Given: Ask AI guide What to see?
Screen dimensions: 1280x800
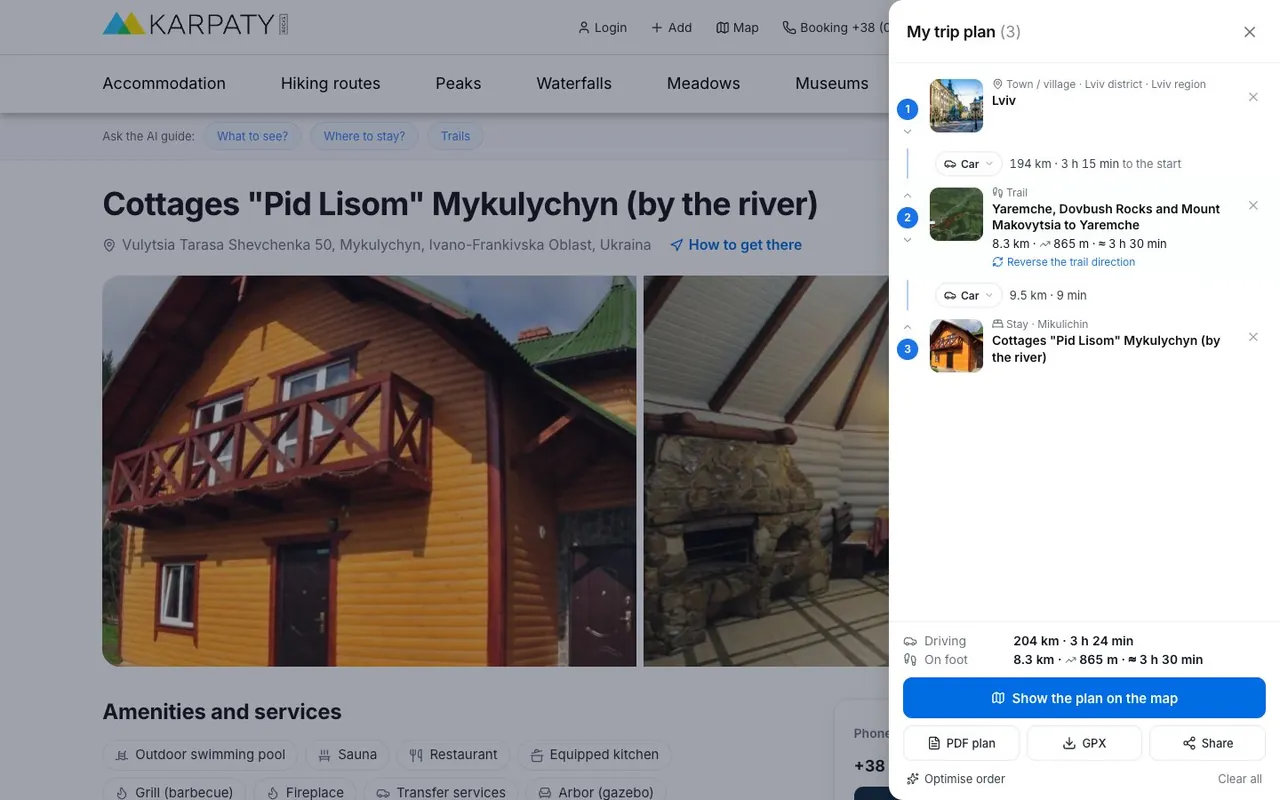Looking at the screenshot, I should click(x=252, y=136).
